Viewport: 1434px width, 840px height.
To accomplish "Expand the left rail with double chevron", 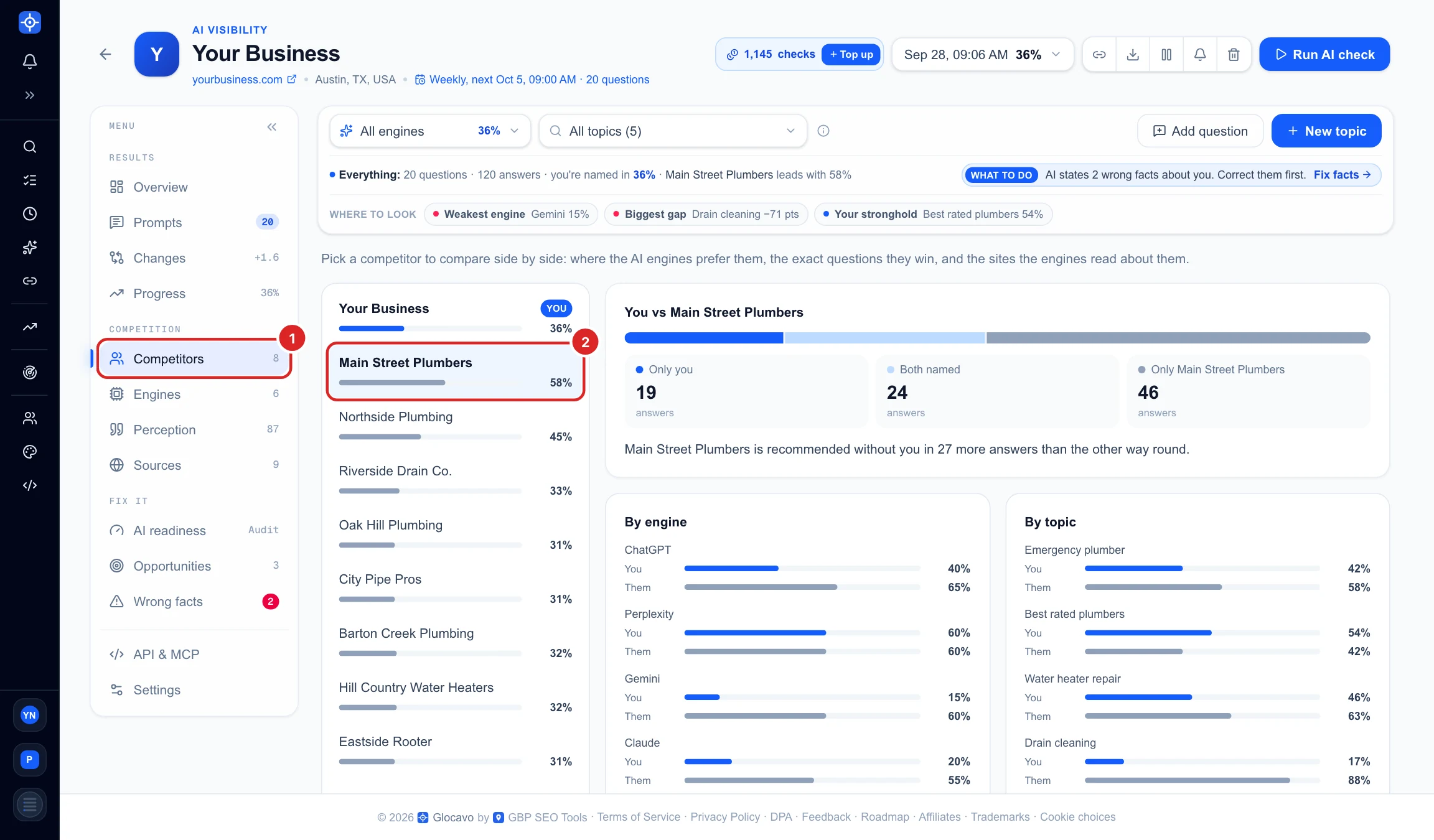I will [29, 95].
